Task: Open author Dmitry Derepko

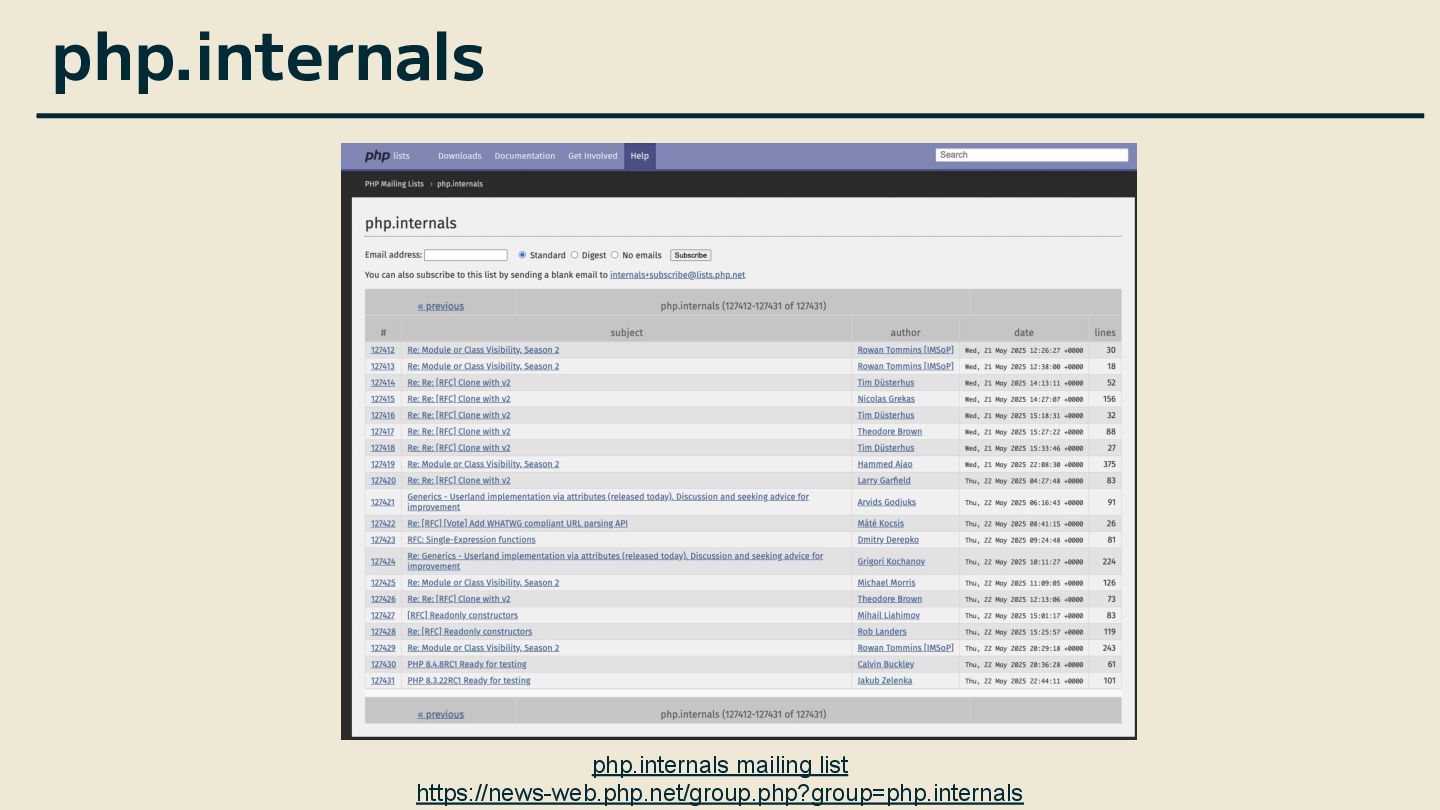Action: point(887,539)
